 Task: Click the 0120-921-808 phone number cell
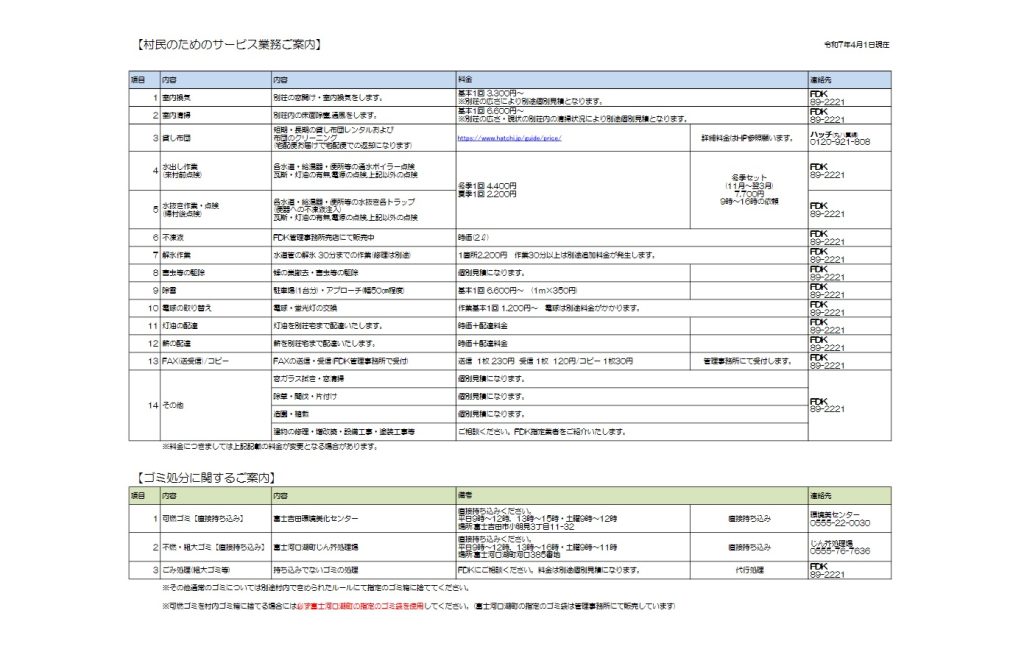coord(840,142)
